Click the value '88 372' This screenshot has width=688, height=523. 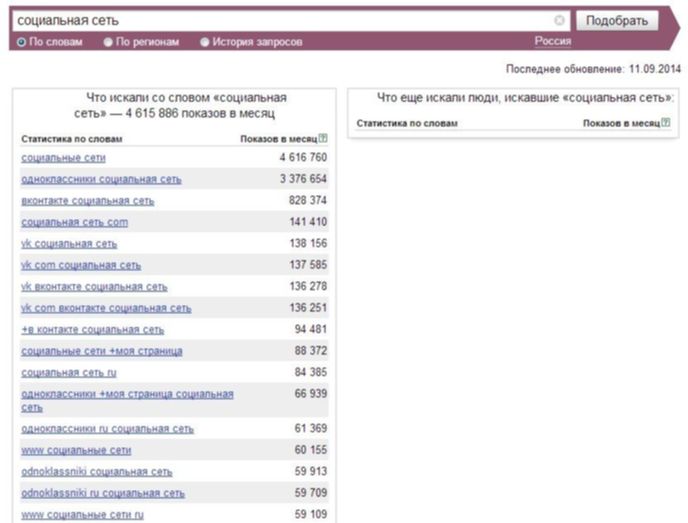coord(311,351)
